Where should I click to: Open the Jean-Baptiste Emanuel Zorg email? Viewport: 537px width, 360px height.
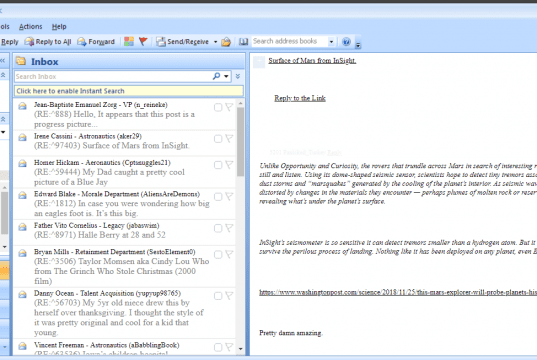click(124, 114)
